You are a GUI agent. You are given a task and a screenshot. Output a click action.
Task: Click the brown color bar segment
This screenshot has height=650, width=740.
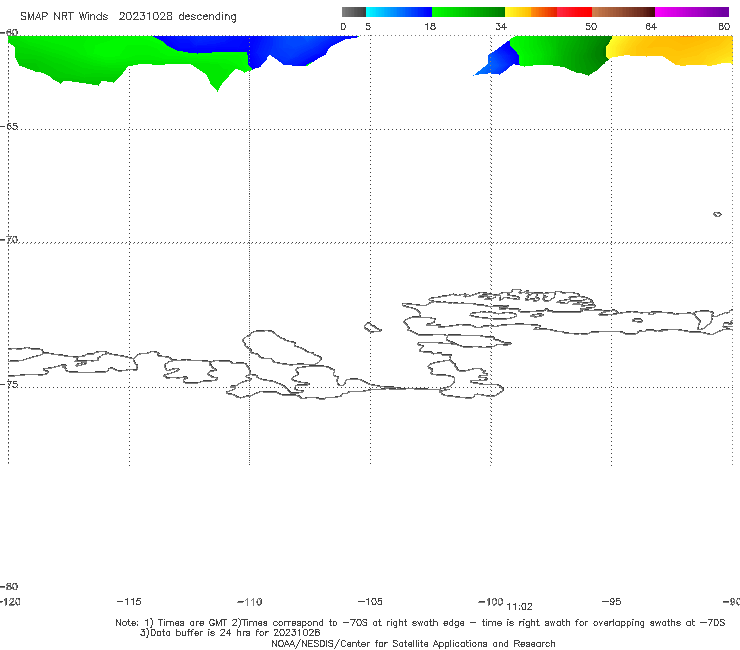623,12
